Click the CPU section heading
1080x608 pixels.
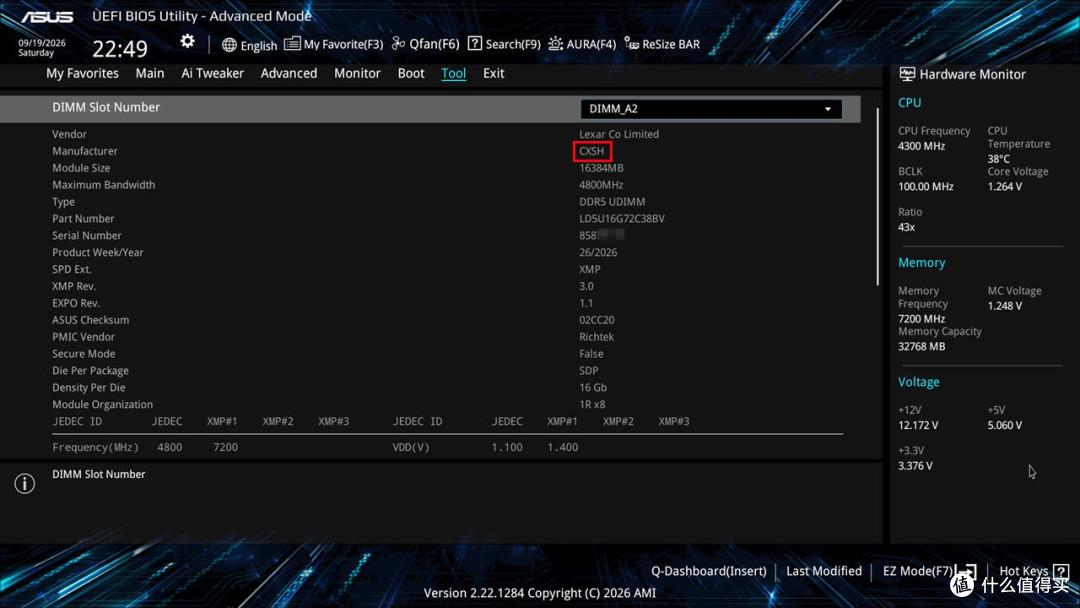(x=909, y=103)
